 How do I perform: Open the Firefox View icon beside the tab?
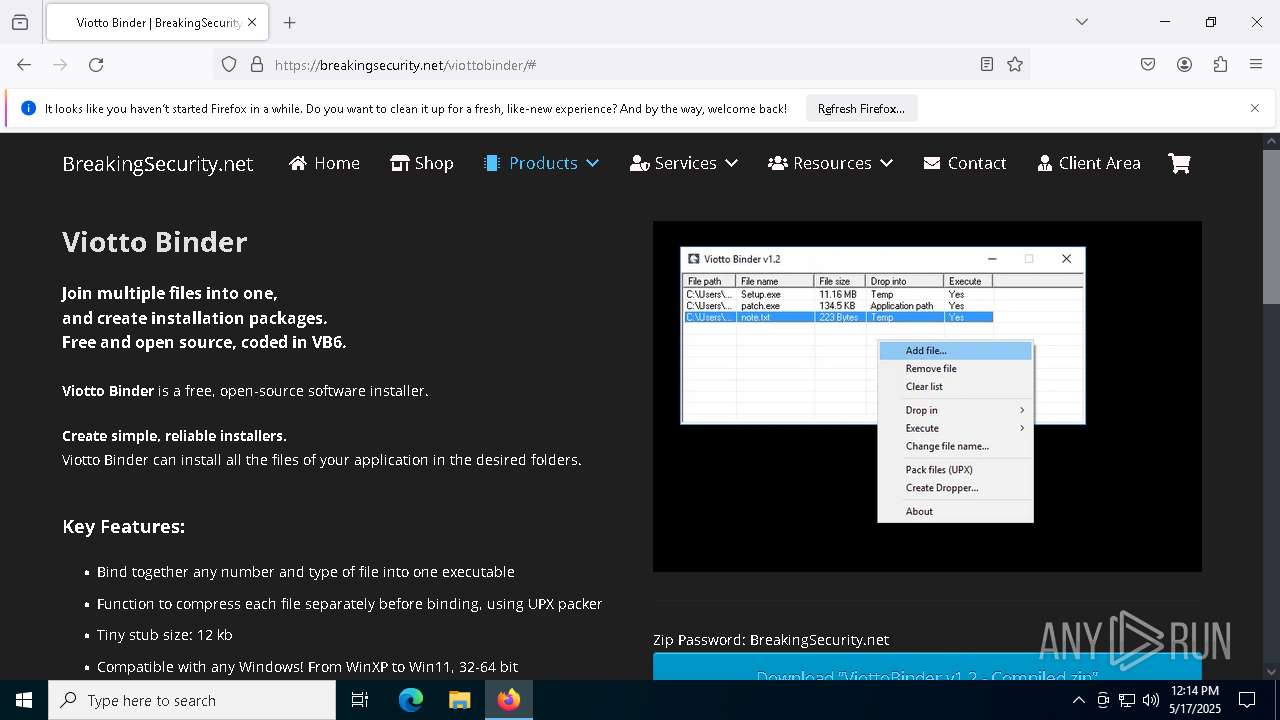(20, 22)
